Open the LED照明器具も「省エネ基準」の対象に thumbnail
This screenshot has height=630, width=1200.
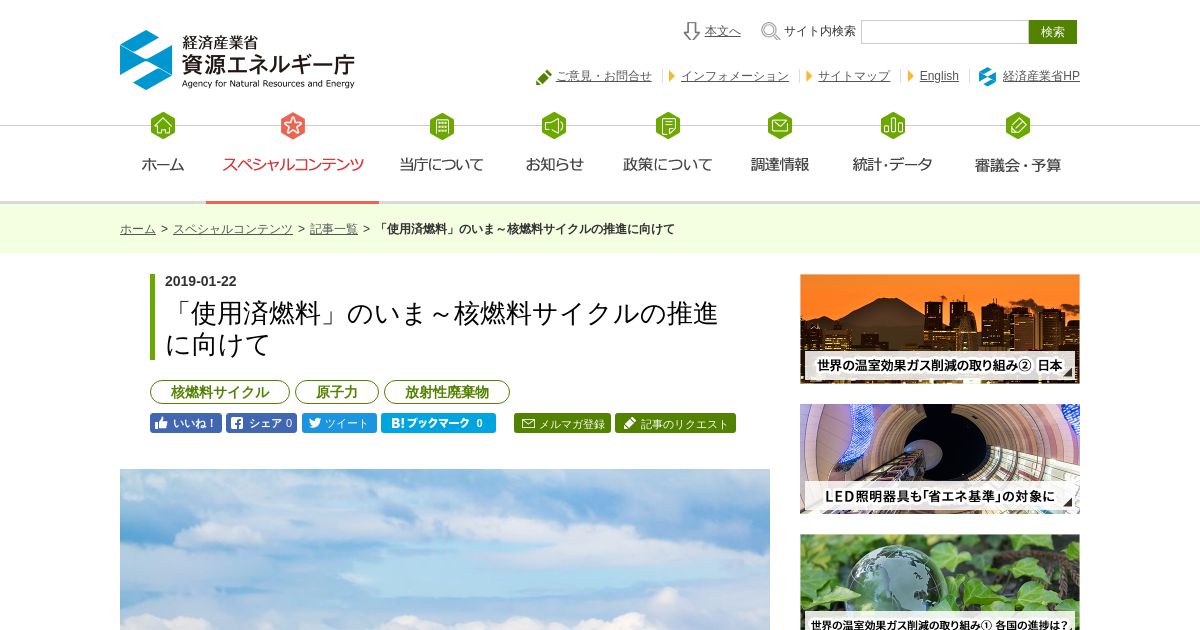pos(940,459)
